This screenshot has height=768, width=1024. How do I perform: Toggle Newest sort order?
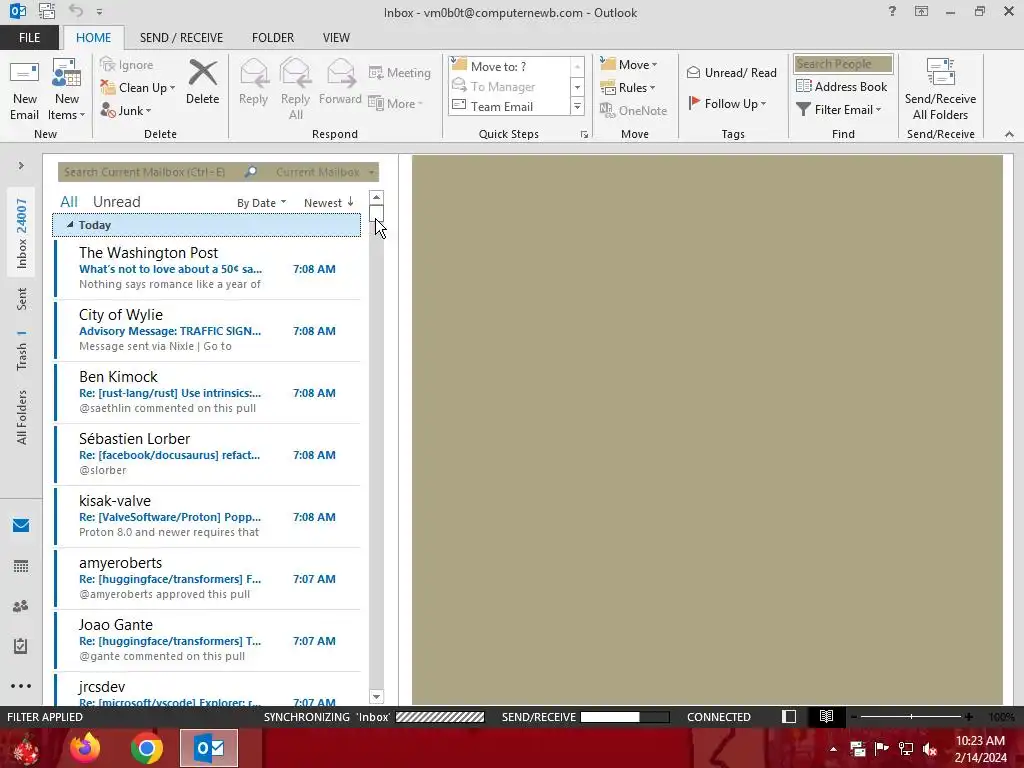click(328, 202)
